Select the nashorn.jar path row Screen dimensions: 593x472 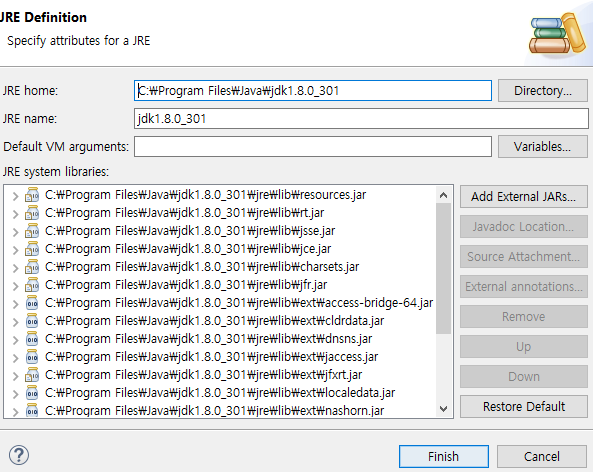click(x=214, y=410)
